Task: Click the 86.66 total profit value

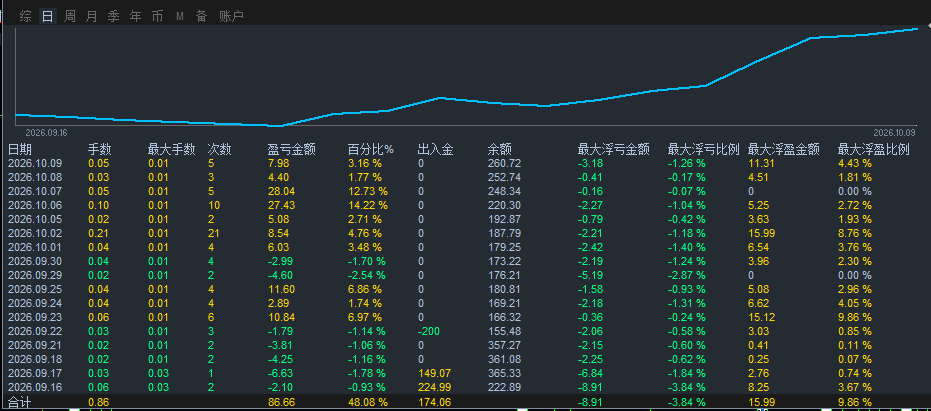Action: (281, 402)
